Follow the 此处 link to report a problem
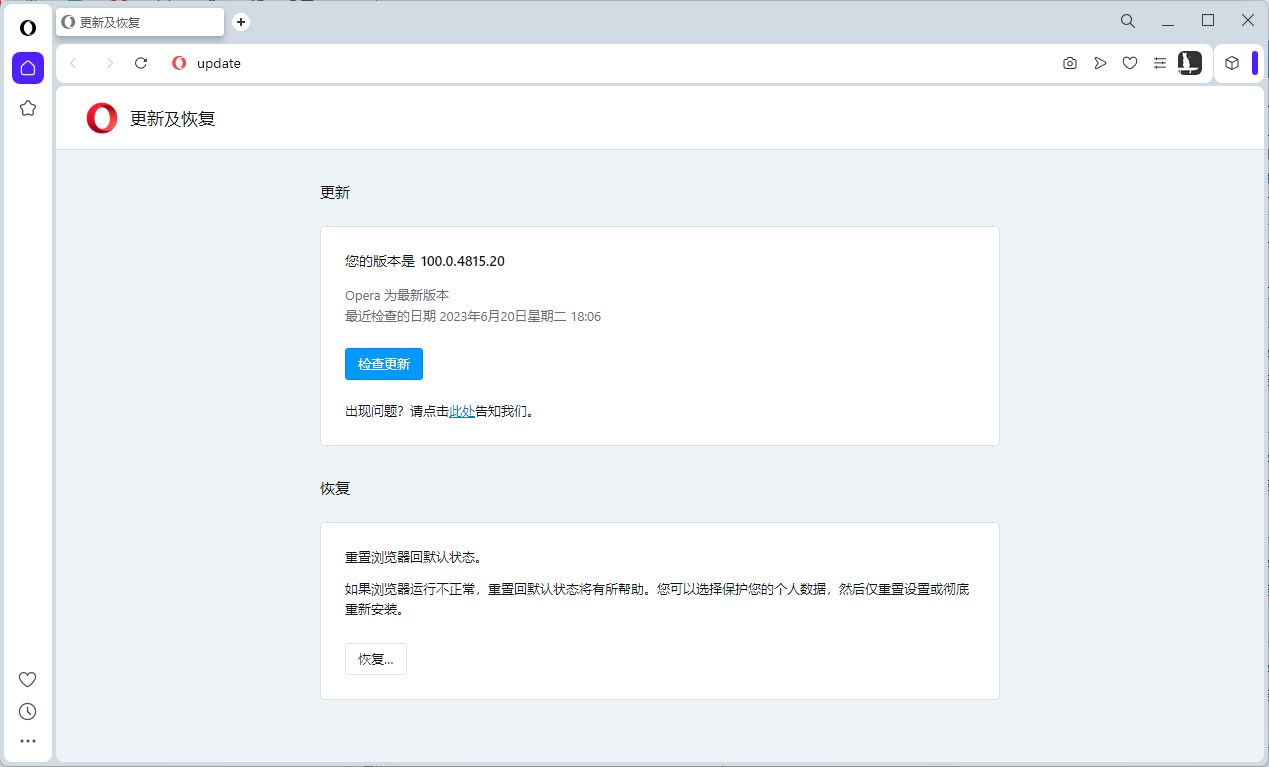Viewport: 1269px width, 767px height. point(462,411)
